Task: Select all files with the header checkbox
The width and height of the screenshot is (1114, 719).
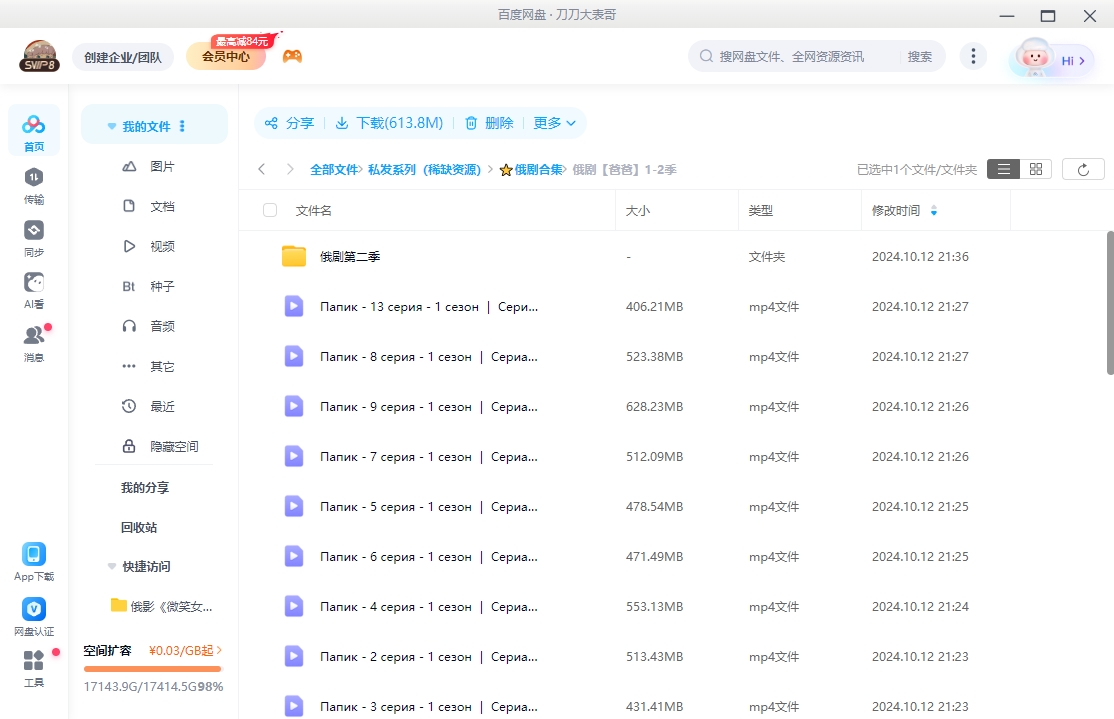Action: click(268, 210)
